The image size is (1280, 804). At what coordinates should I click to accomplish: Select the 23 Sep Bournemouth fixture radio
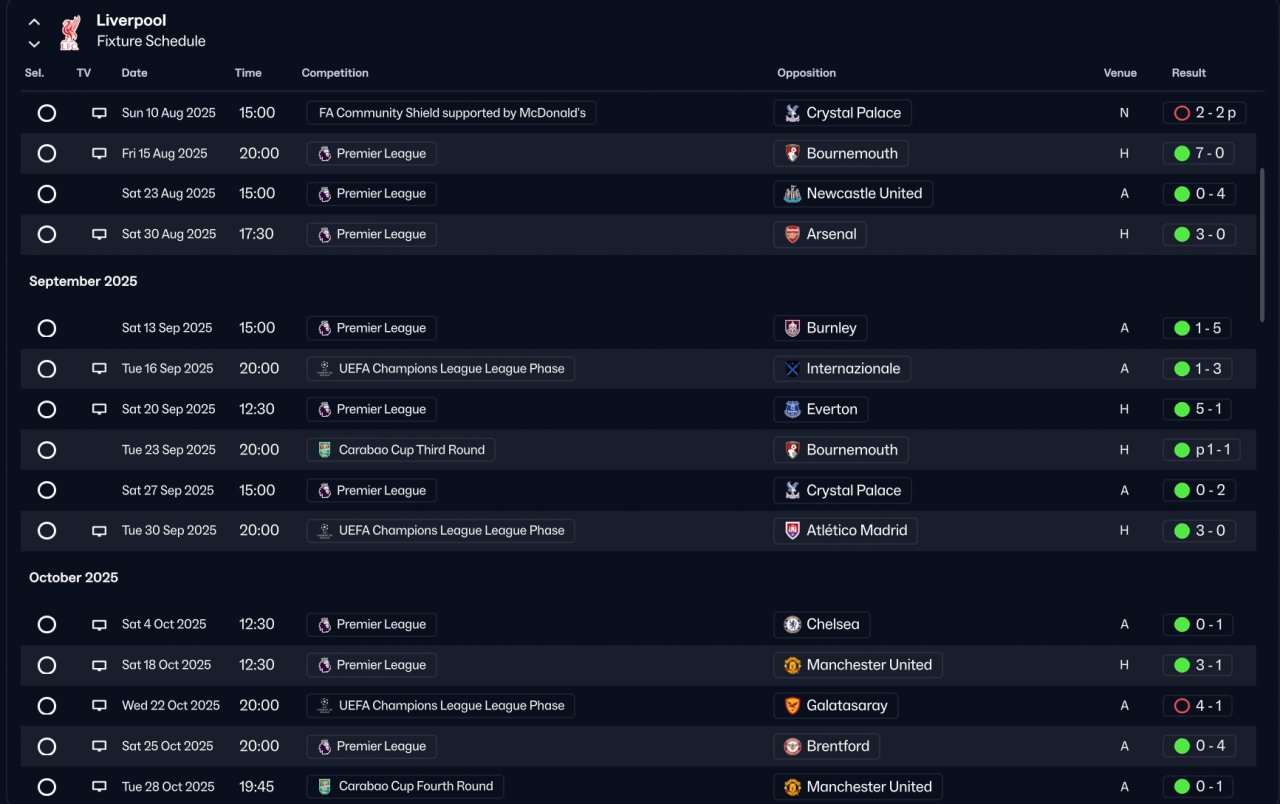point(46,450)
